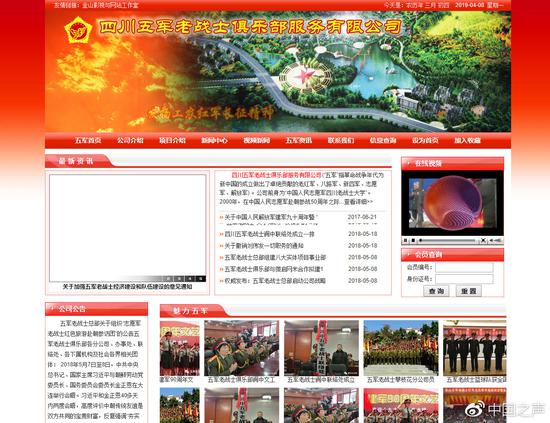Click the 会员编号 input field
Image resolution: width=550 pixels, height=423 pixels.
coord(464,267)
